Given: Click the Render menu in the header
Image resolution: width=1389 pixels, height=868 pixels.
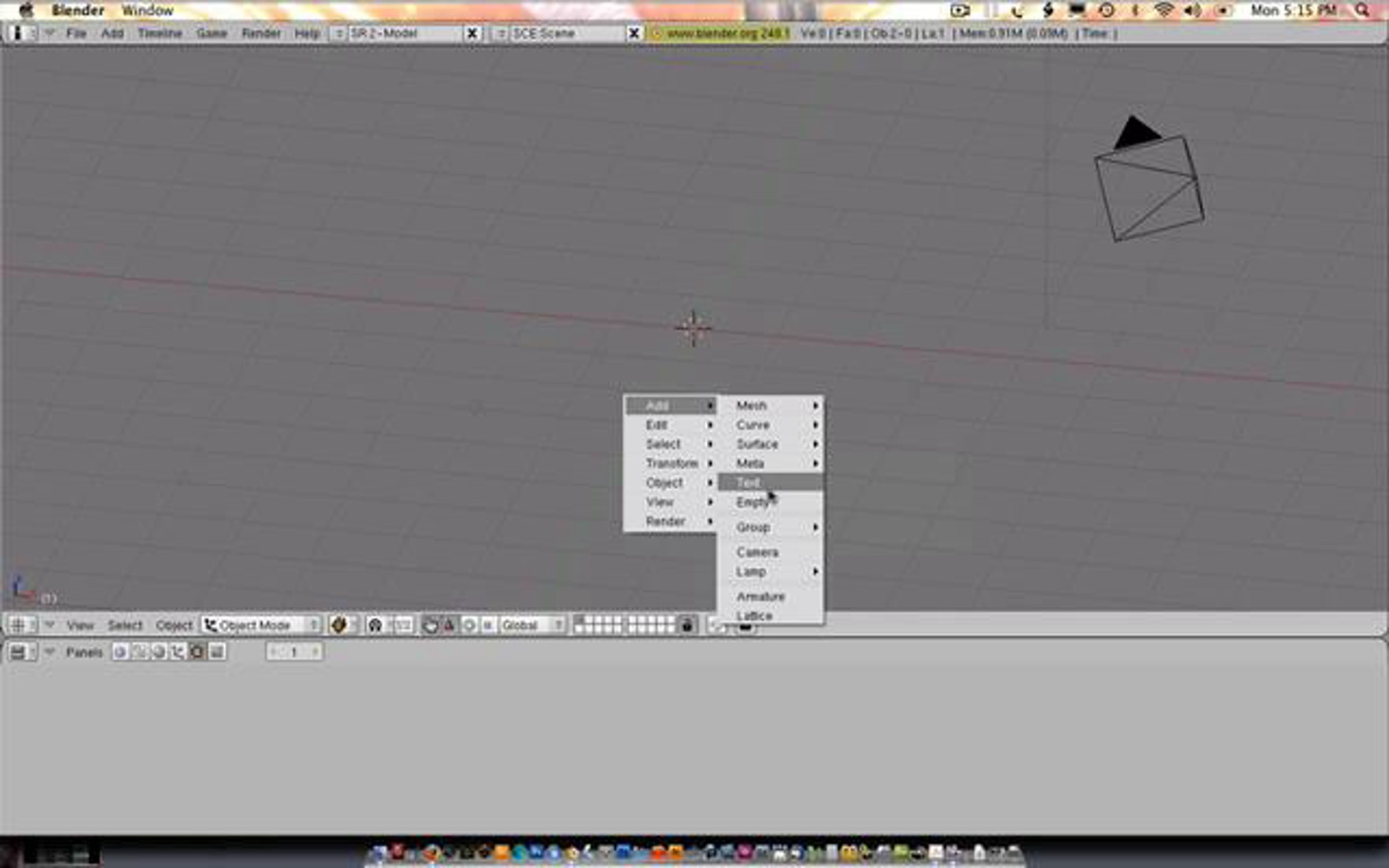Looking at the screenshot, I should click(261, 34).
